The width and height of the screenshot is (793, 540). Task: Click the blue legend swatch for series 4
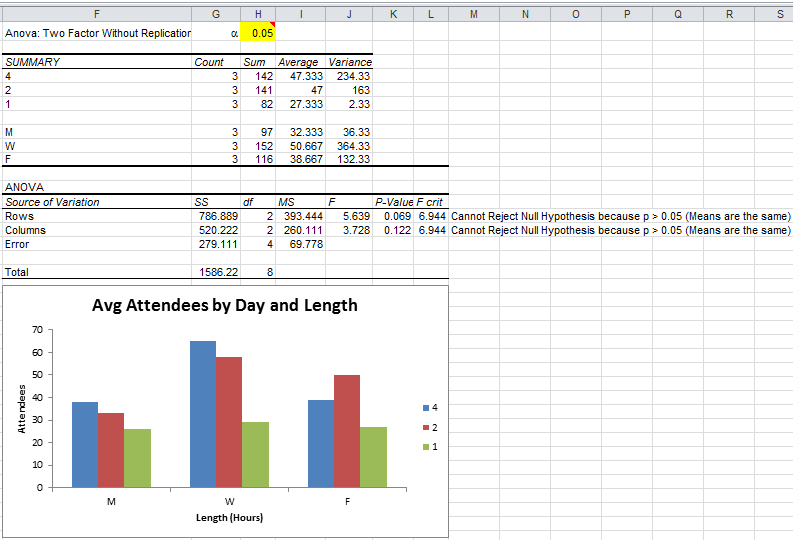(423, 409)
